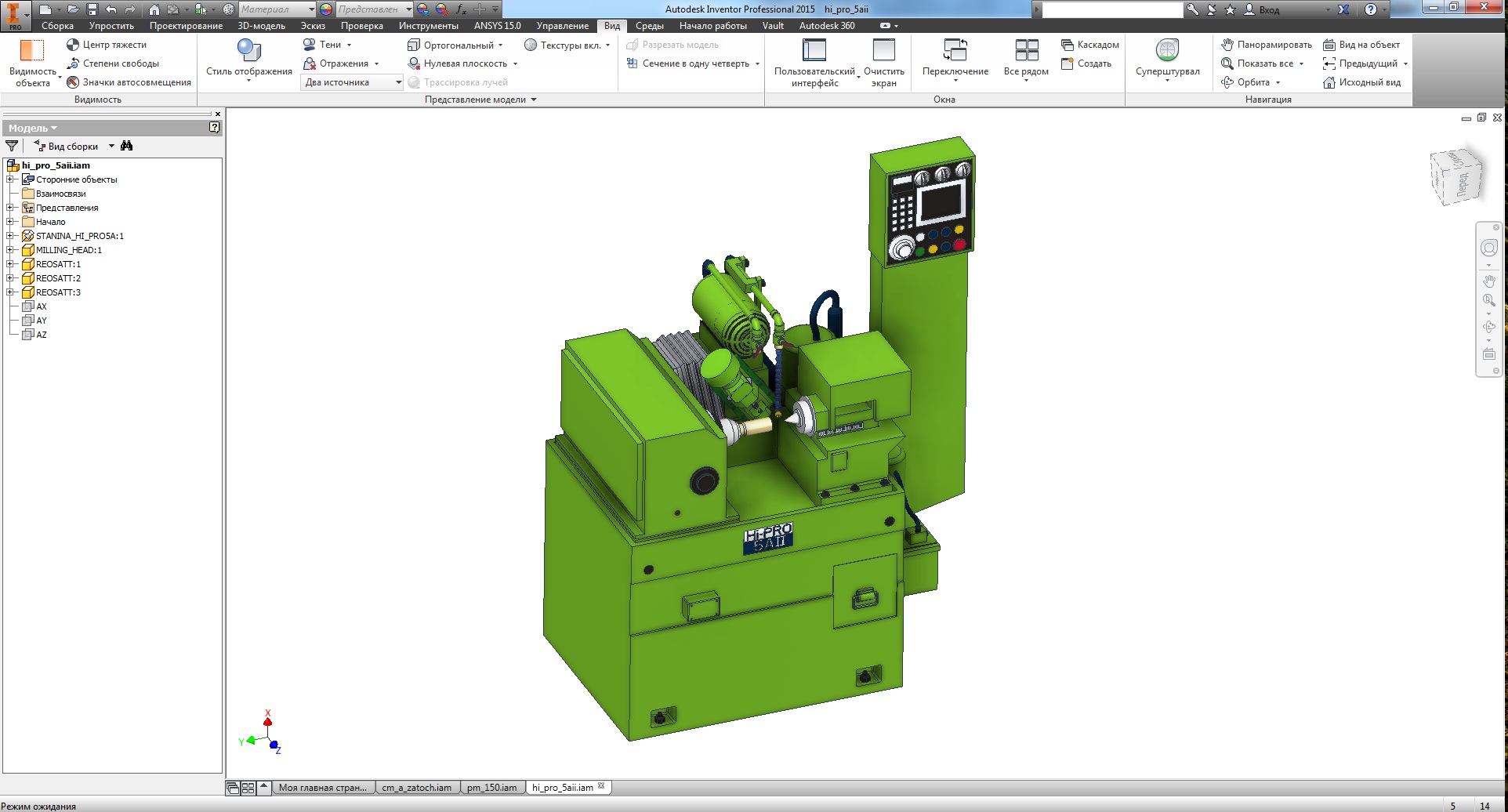
Task: Toggle Центр тяжести center of gravity display
Action: (107, 45)
